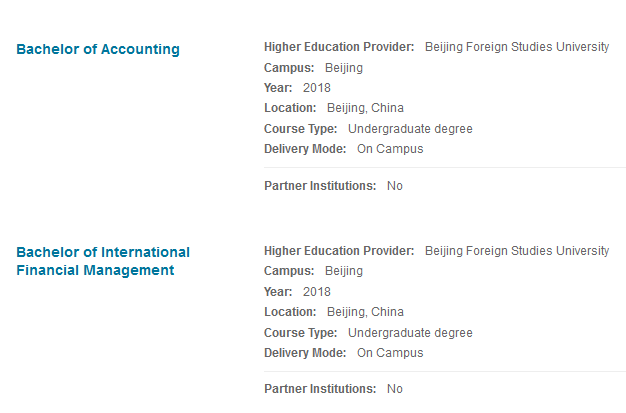Click Partner Institutions "No" in the Accounting entry
626x413 pixels.
coord(395,186)
